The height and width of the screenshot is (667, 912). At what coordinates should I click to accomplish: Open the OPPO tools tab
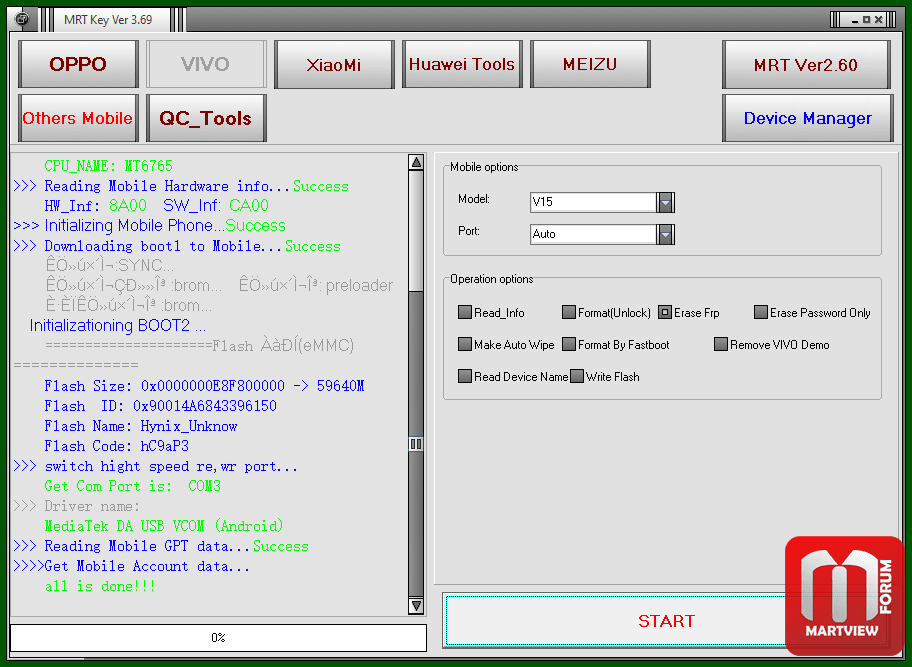pyautogui.click(x=78, y=64)
